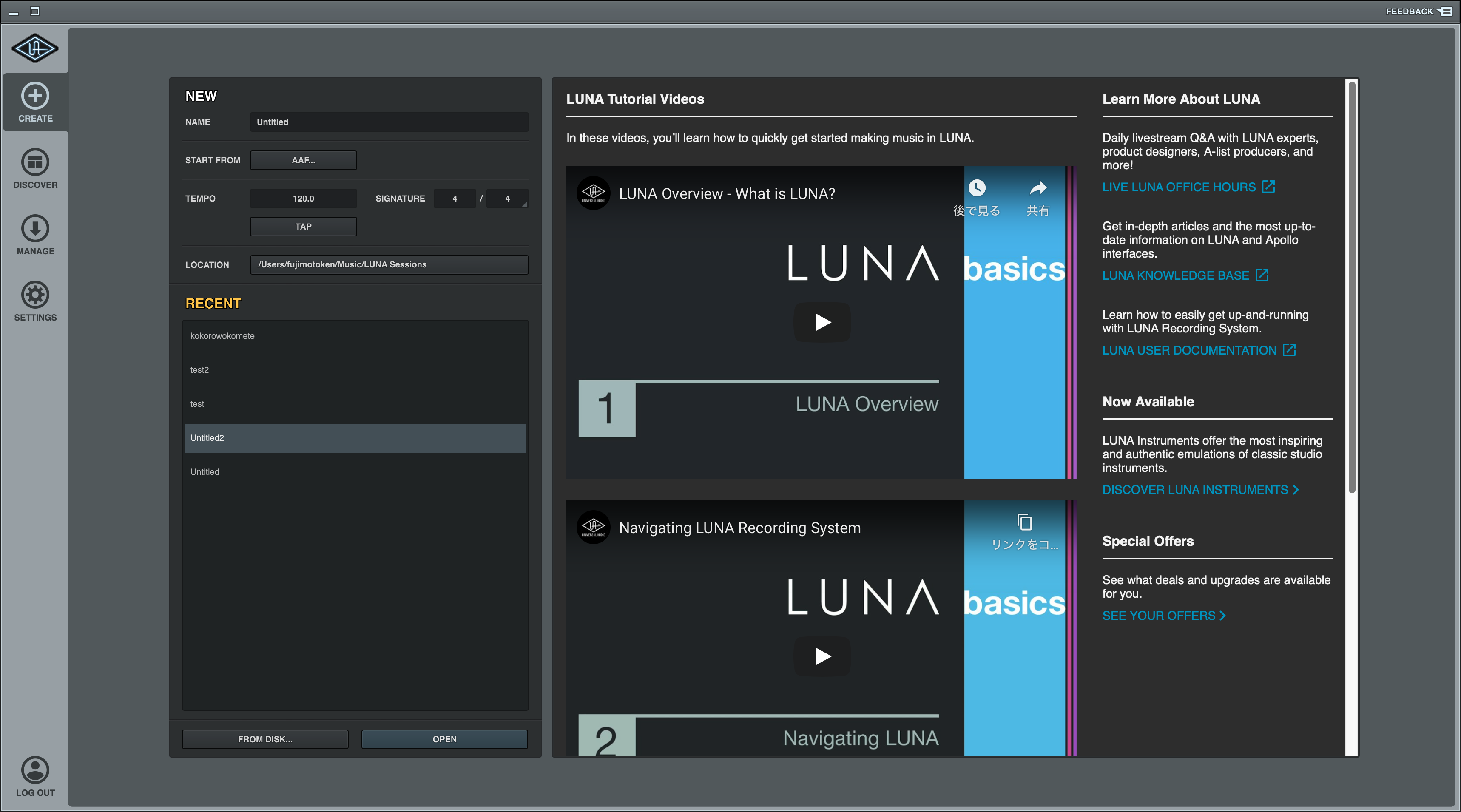The height and width of the screenshot is (812, 1461).
Task: Click the Navigating LUNA Recording System video title
Action: tap(739, 527)
